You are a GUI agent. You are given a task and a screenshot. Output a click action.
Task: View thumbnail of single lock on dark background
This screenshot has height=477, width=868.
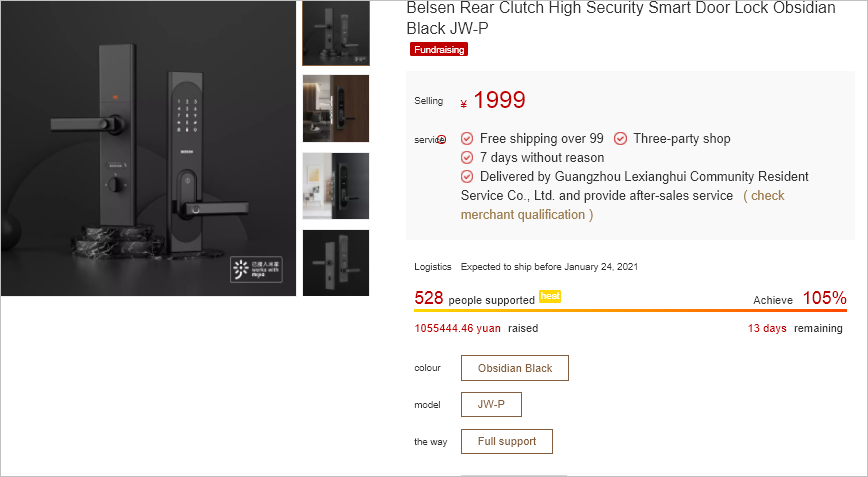pos(336,263)
